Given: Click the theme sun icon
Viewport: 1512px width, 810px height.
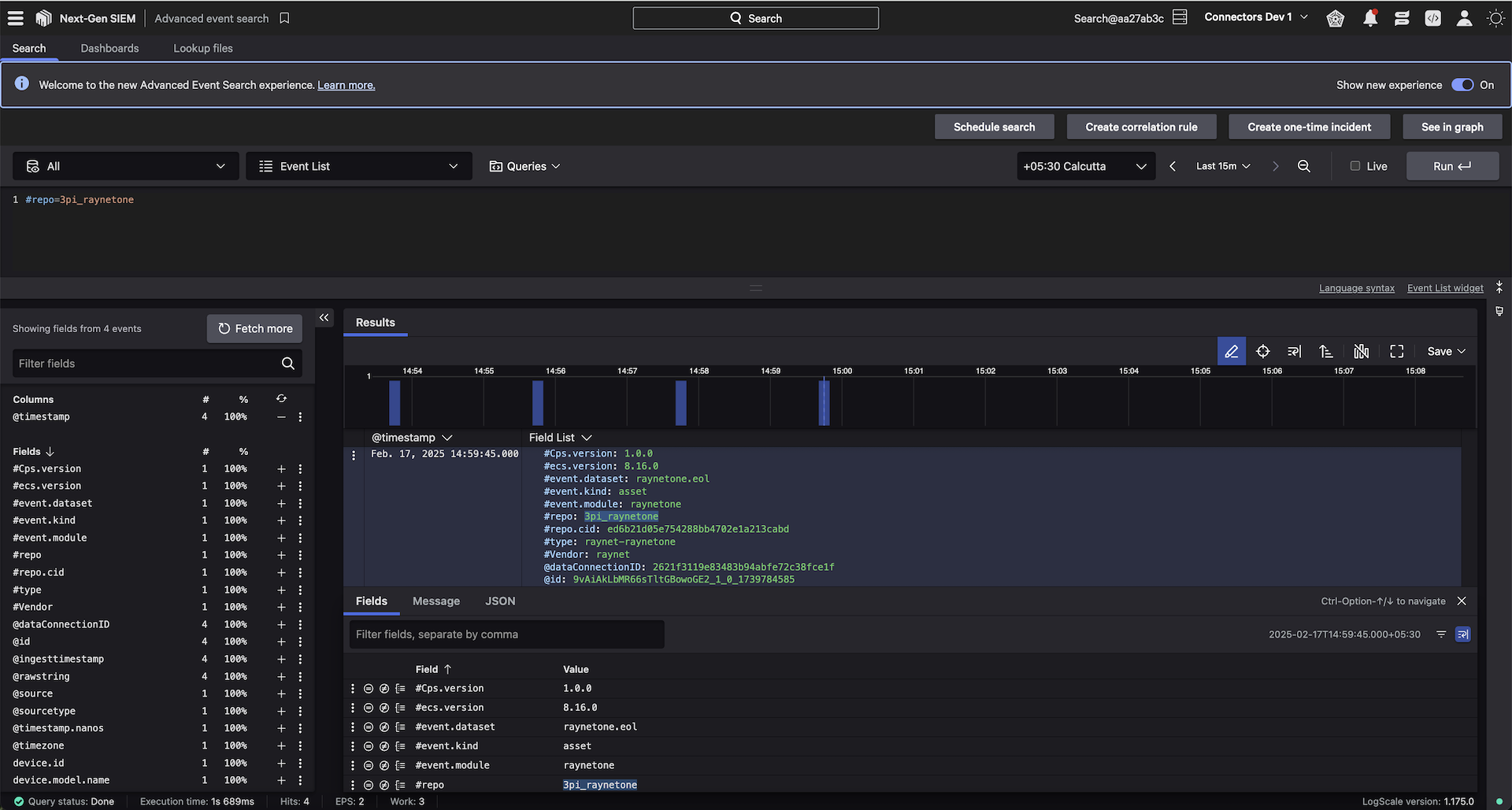Looking at the screenshot, I should pyautogui.click(x=1495, y=18).
